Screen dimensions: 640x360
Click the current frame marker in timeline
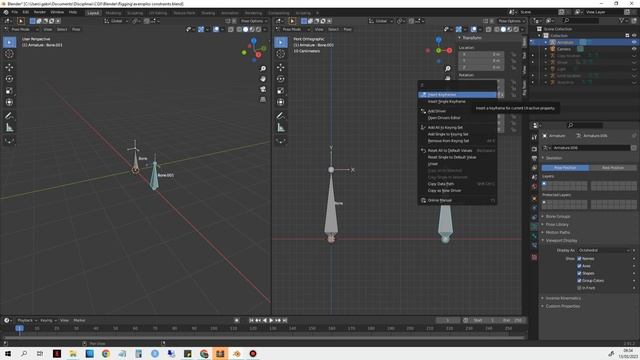pos(19,328)
